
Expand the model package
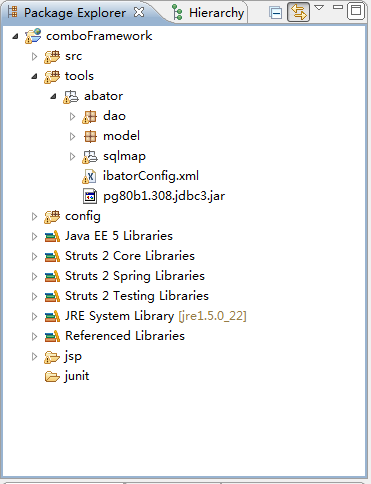tap(72, 136)
